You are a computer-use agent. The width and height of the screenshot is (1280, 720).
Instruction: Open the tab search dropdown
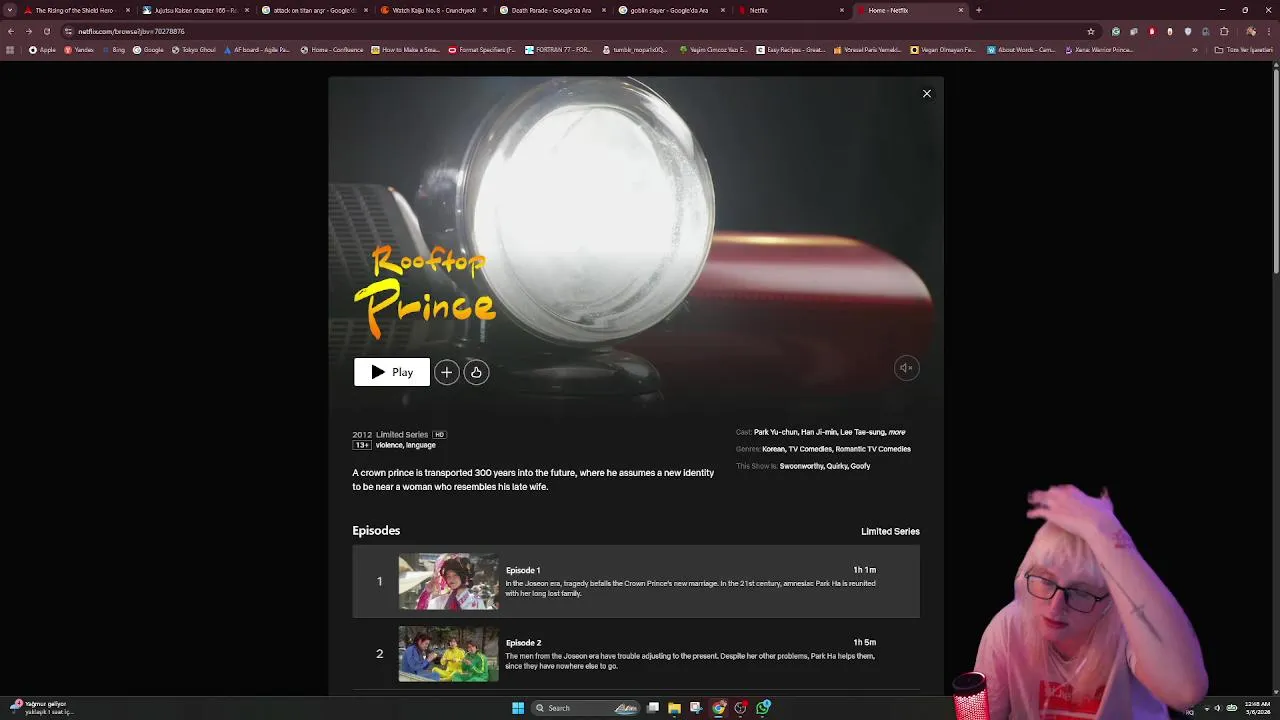coord(10,10)
